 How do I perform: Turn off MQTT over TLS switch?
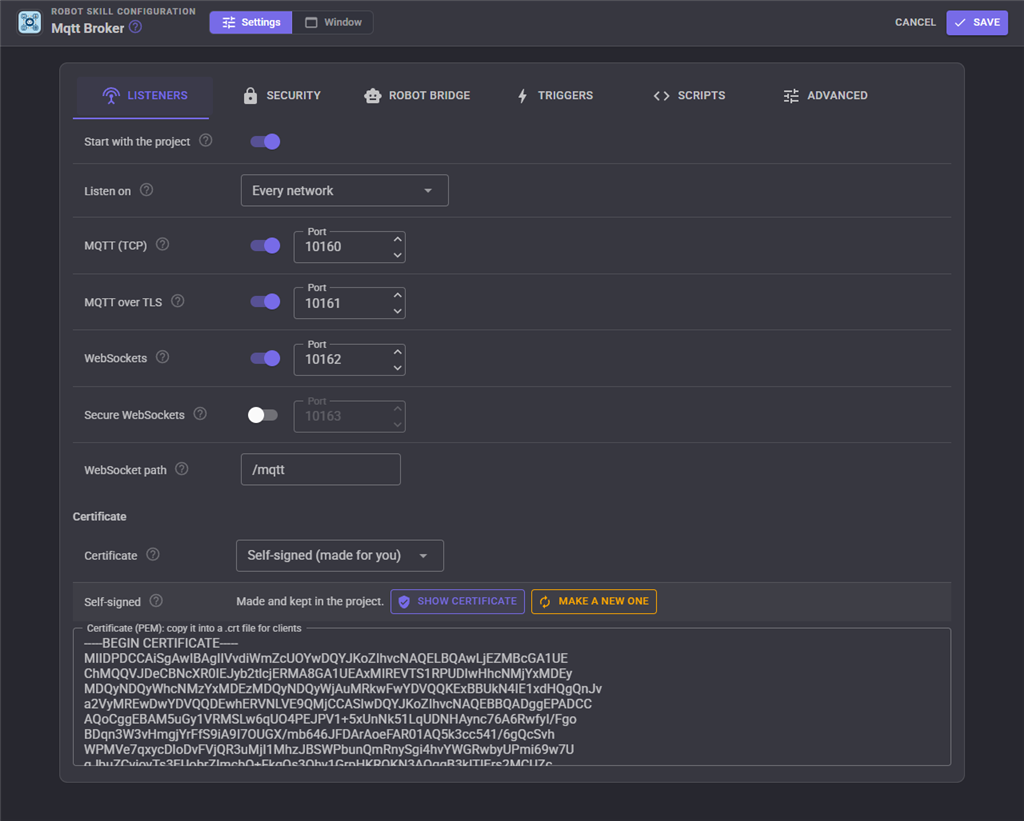click(265, 302)
